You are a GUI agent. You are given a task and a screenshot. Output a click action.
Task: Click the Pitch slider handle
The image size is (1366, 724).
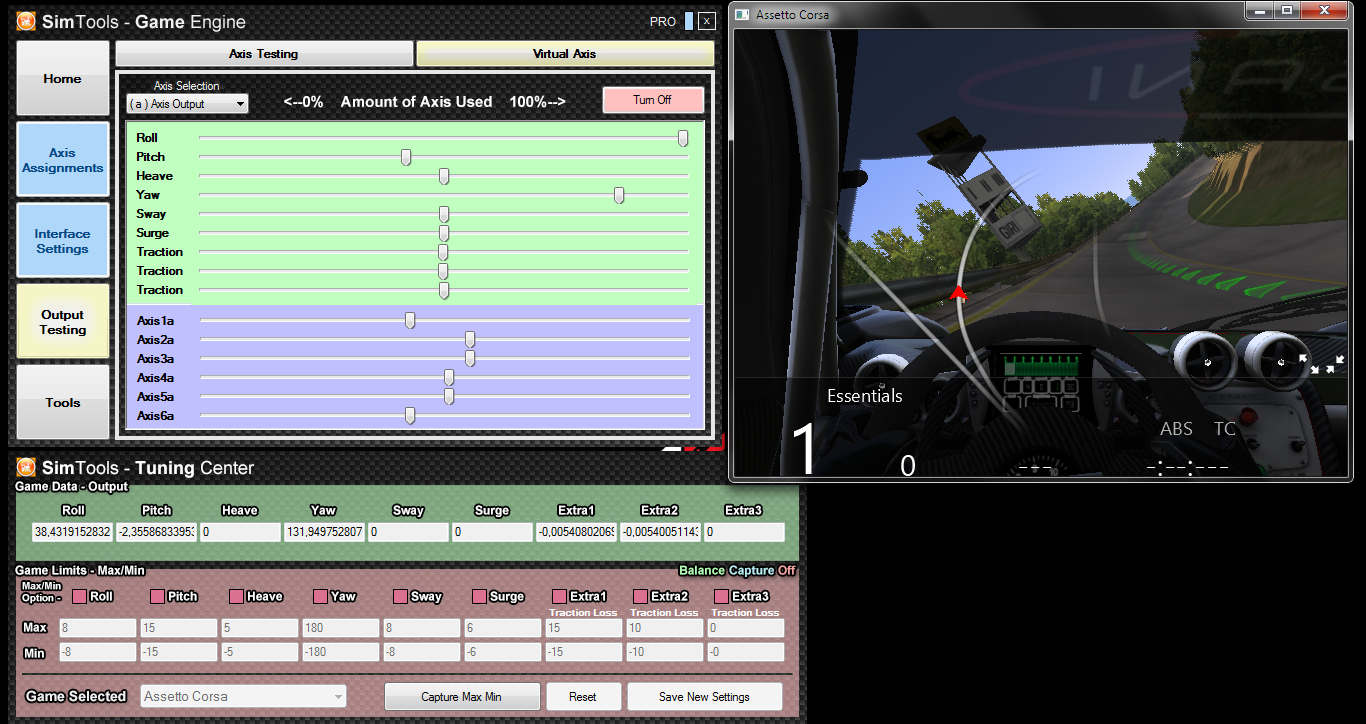tap(406, 157)
